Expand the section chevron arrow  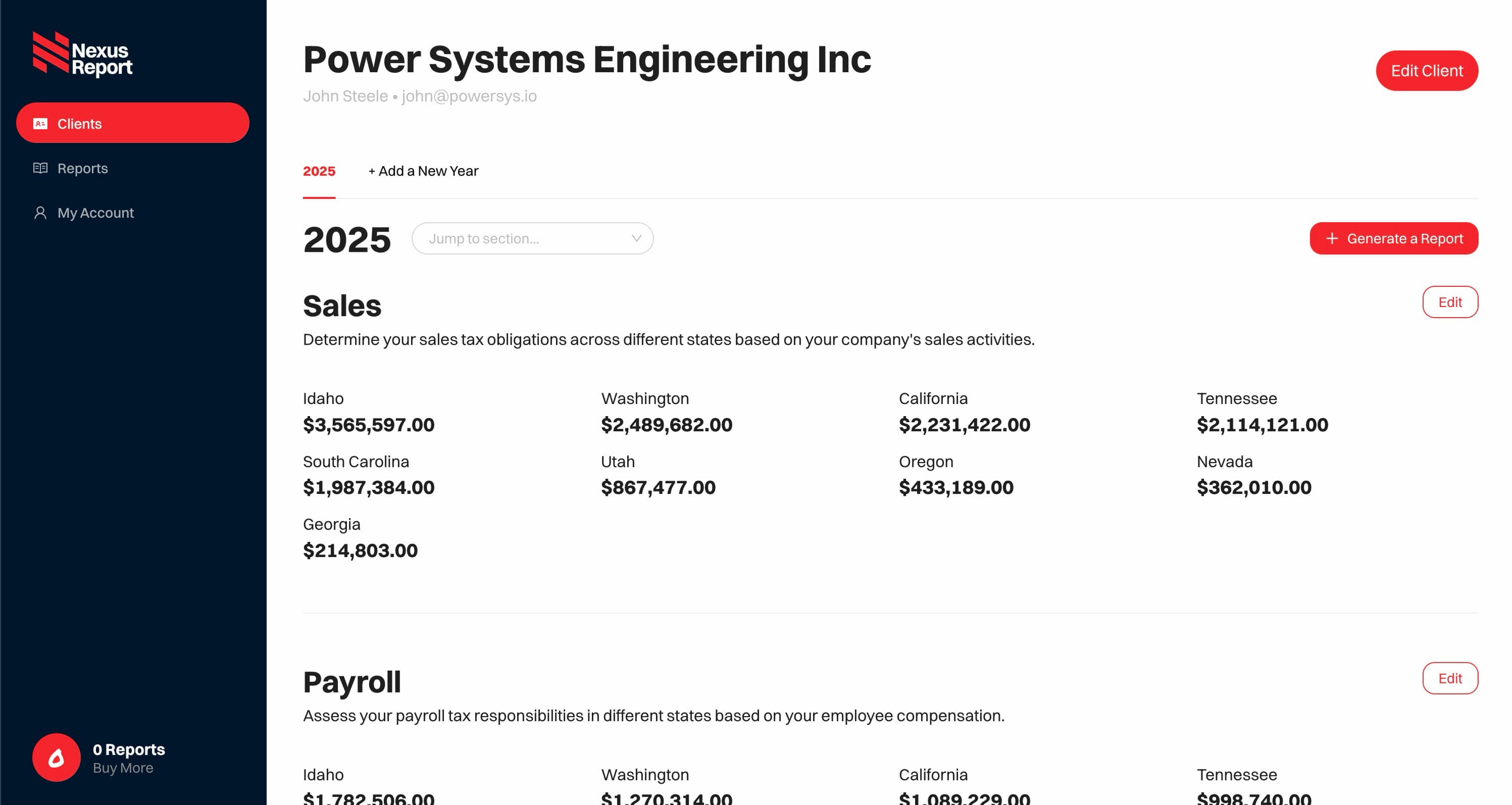coord(636,238)
